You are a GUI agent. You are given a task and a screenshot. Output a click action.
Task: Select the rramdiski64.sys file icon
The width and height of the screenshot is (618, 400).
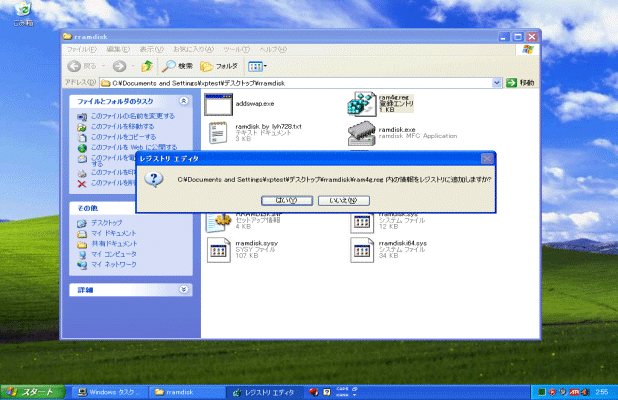(x=362, y=250)
